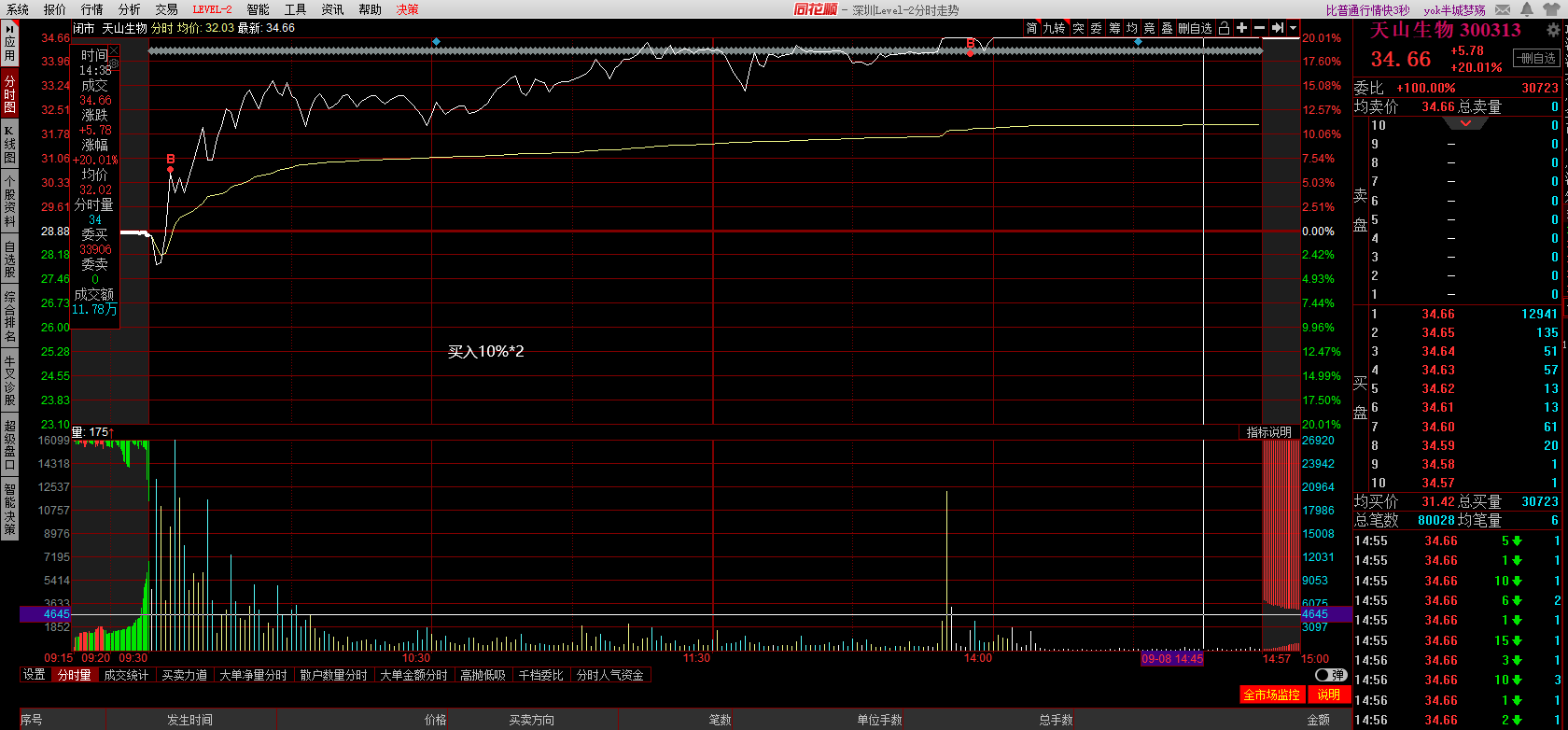Click the 删自选 button under gear icon
The width and height of the screenshot is (1568, 730).
point(1536,58)
